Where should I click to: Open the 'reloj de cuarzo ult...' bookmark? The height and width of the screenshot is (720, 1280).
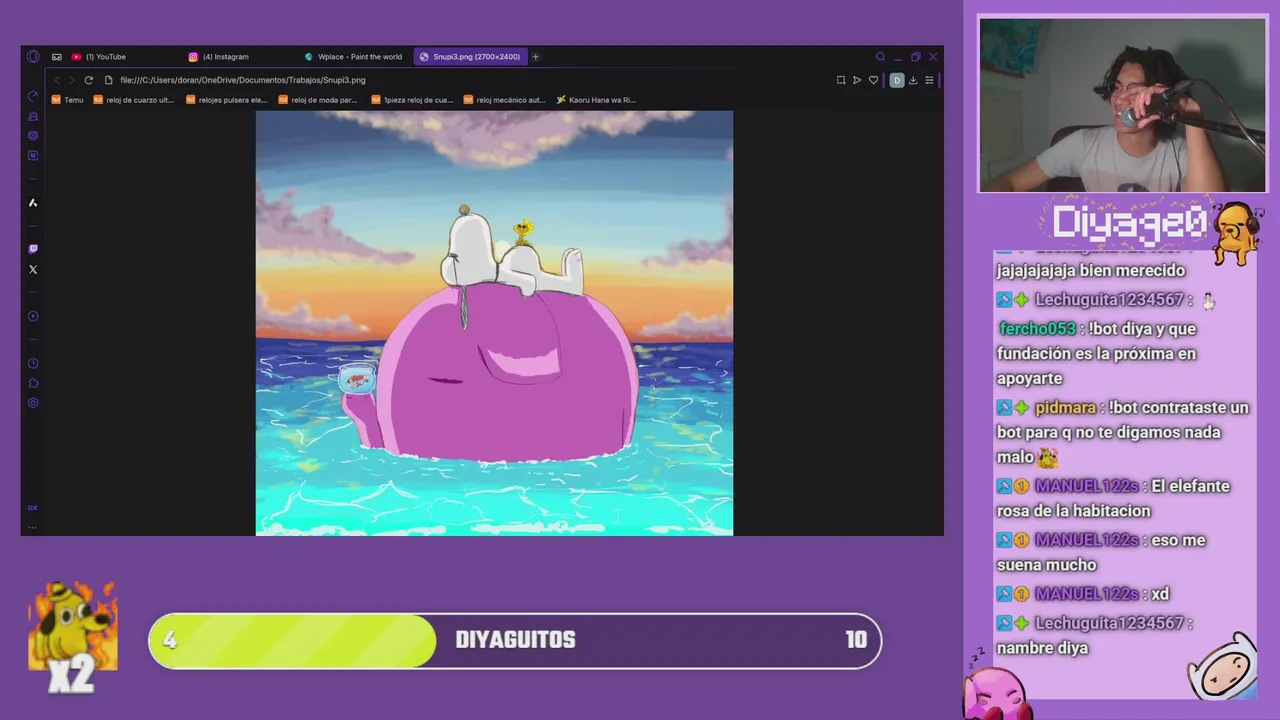tap(134, 100)
